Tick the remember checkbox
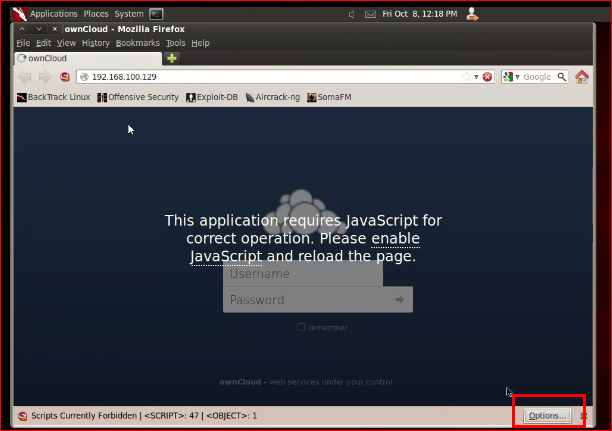 (301, 327)
